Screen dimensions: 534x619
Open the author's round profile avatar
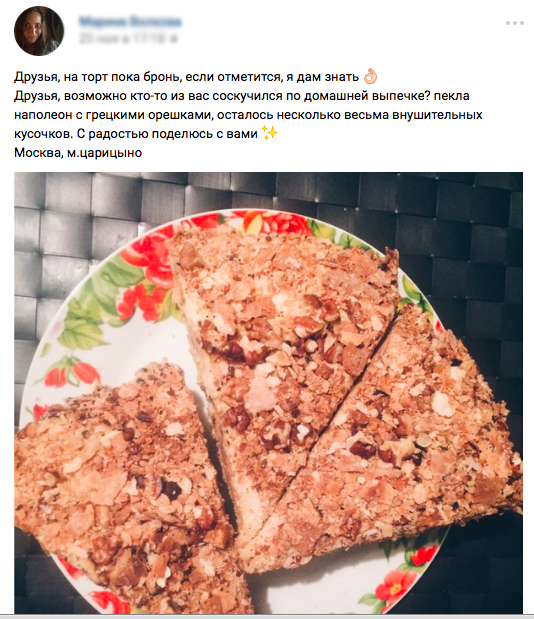click(39, 31)
